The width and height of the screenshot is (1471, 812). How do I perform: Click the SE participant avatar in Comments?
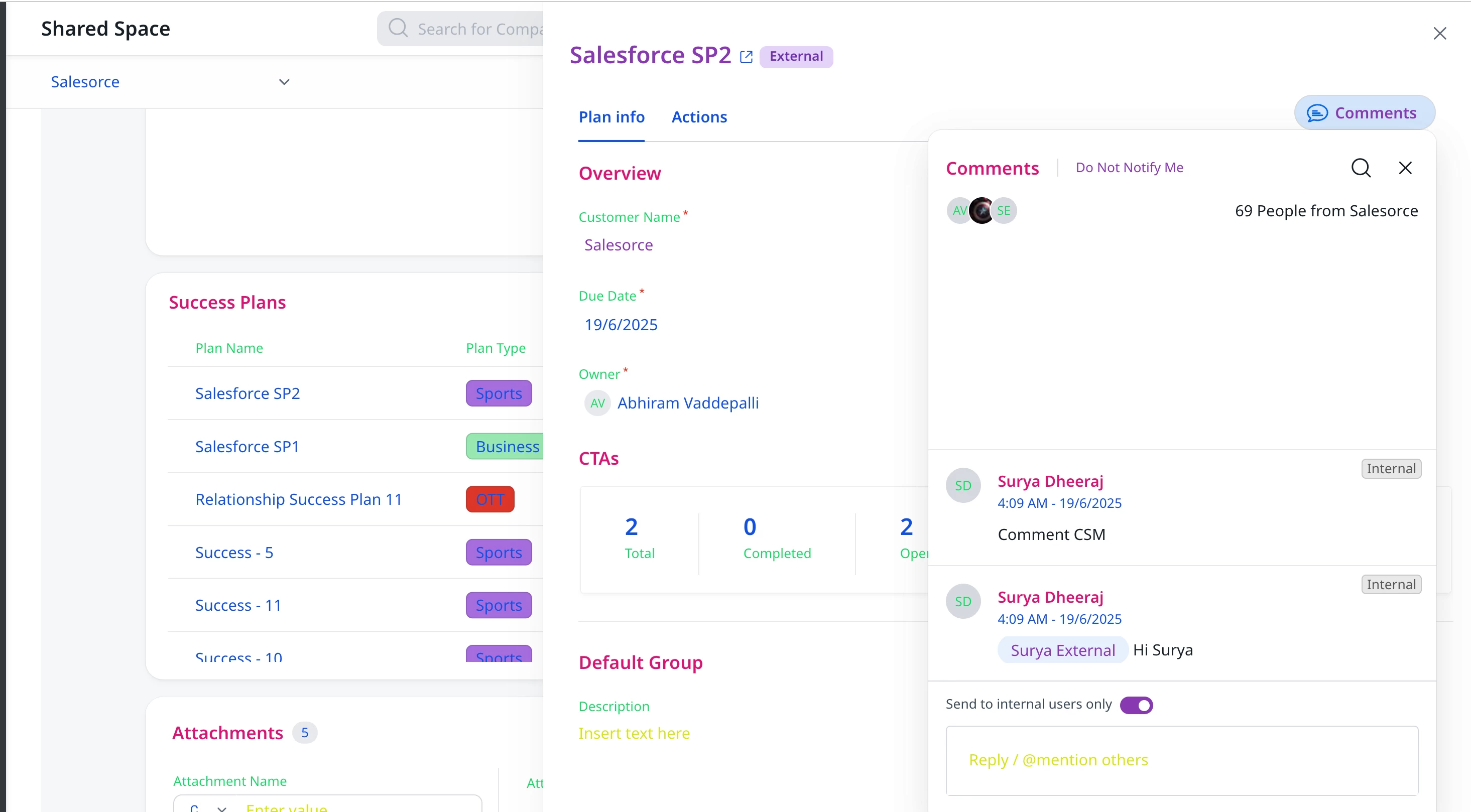click(1004, 211)
